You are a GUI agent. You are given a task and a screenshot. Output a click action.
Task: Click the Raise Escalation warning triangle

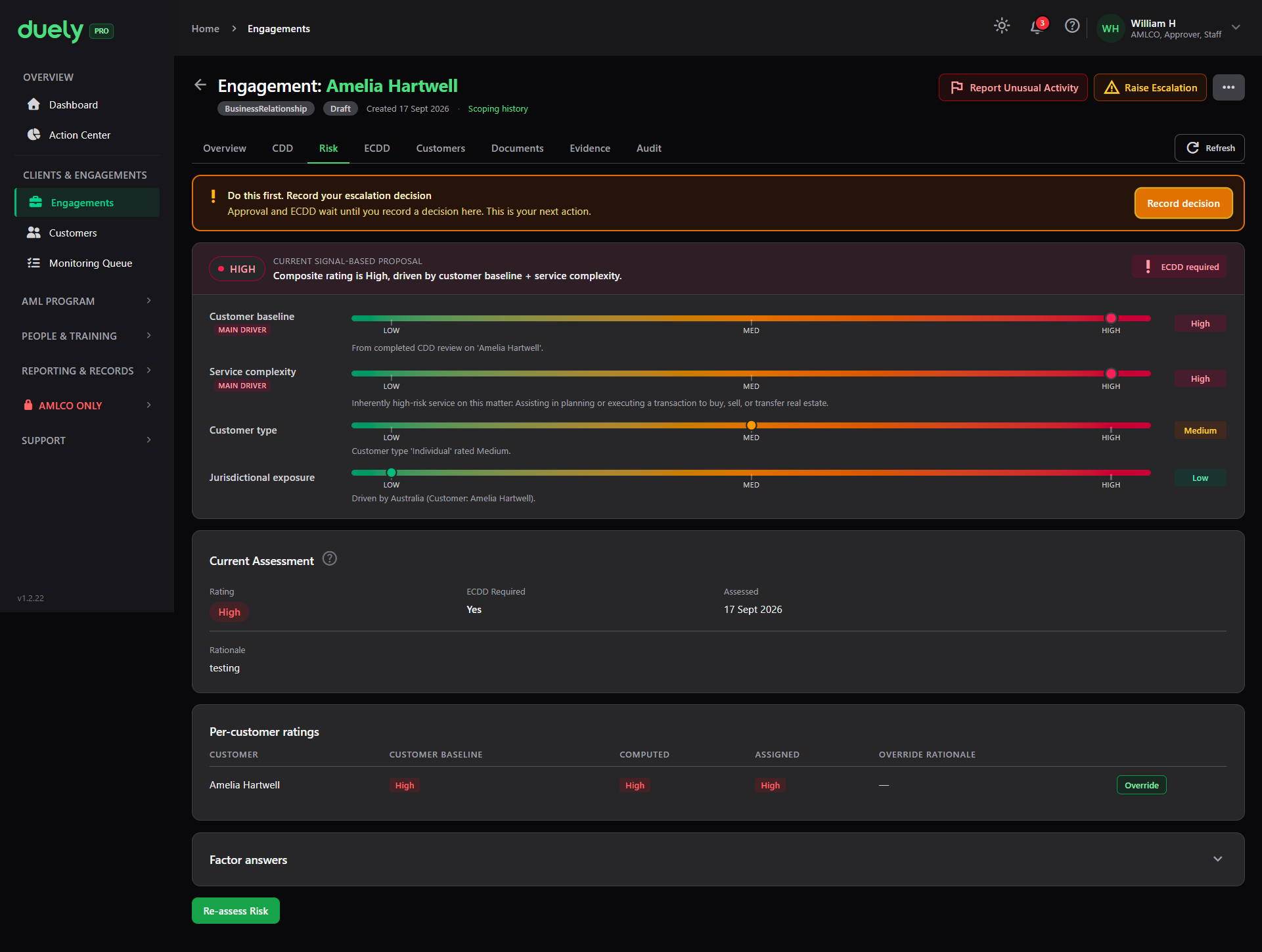[x=1112, y=87]
